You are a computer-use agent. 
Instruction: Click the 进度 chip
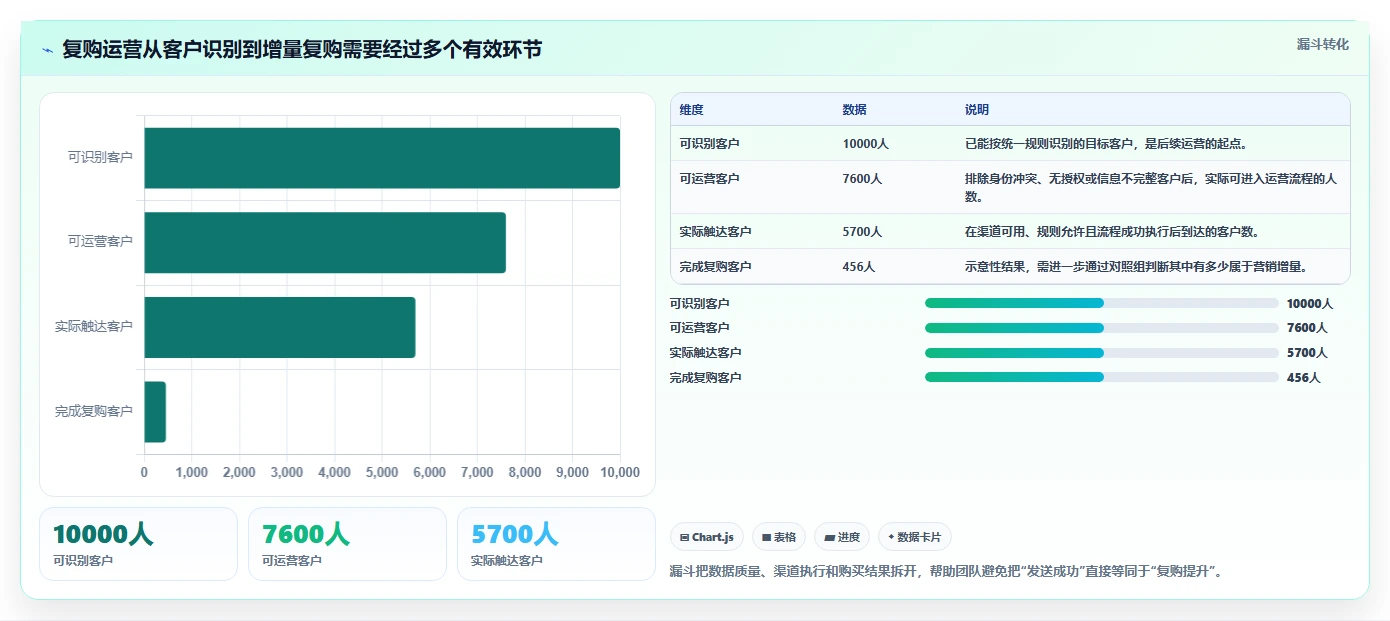click(842, 537)
